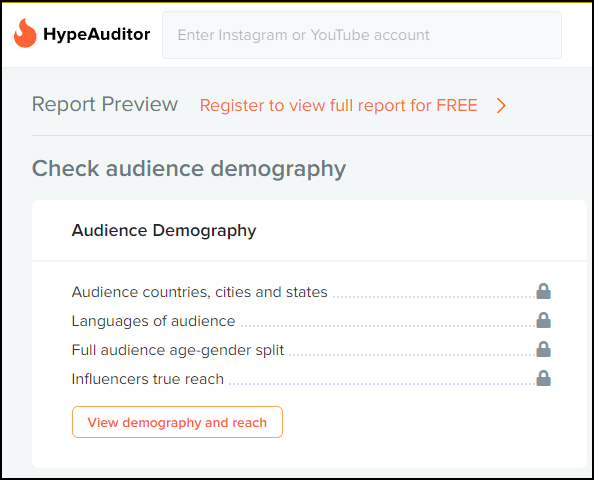The image size is (594, 480).
Task: Click the Audience Demography card heading
Action: (x=164, y=231)
